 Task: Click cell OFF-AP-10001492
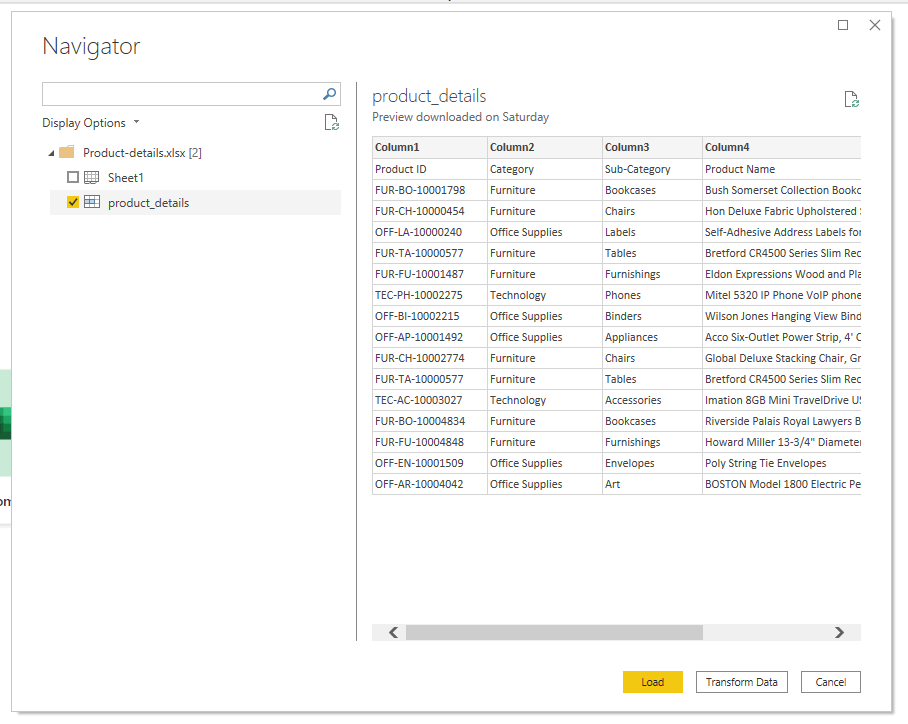point(430,337)
